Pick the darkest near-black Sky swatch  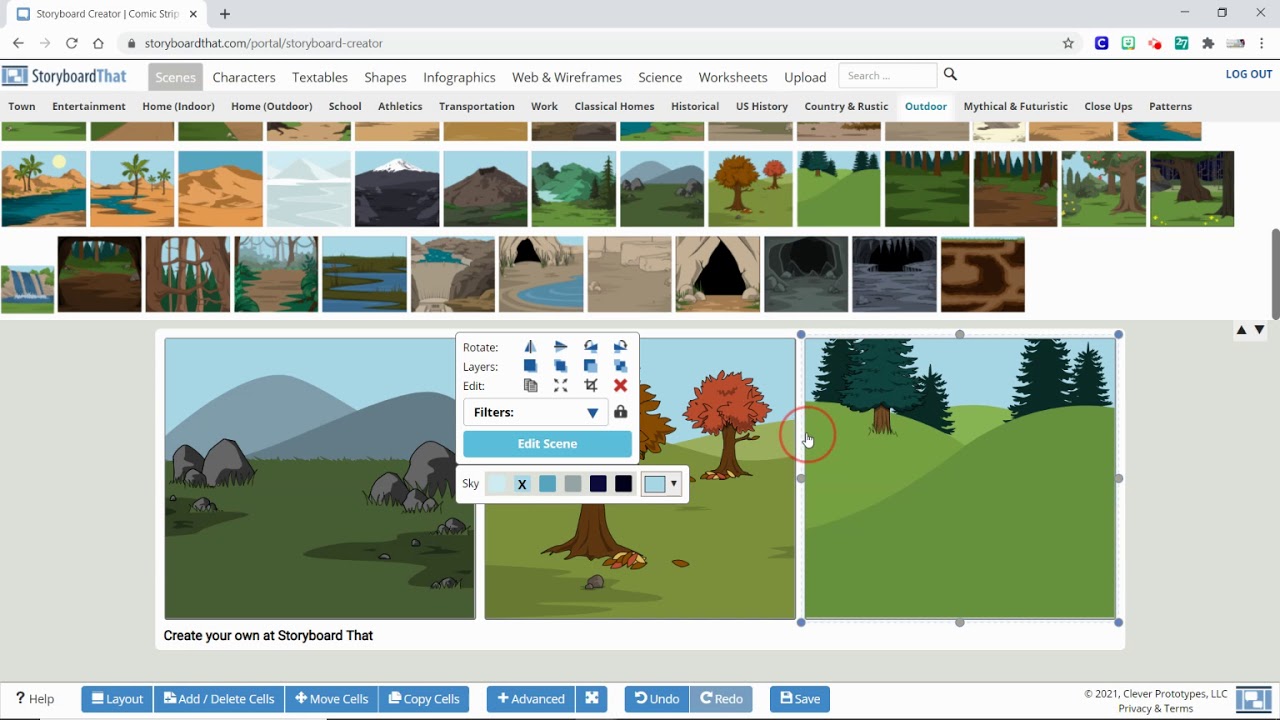(x=623, y=484)
